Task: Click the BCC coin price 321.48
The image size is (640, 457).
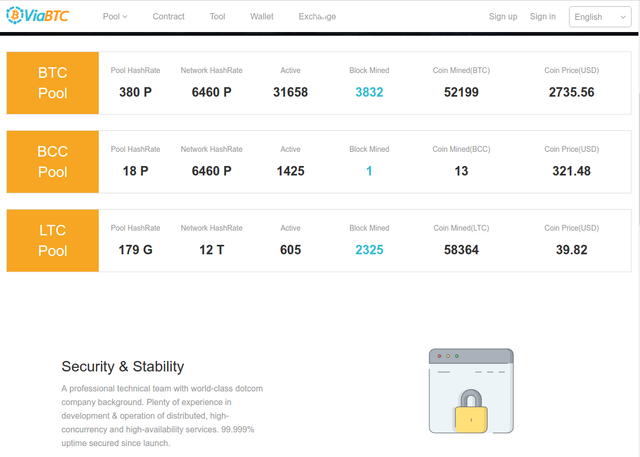Action: pos(571,171)
